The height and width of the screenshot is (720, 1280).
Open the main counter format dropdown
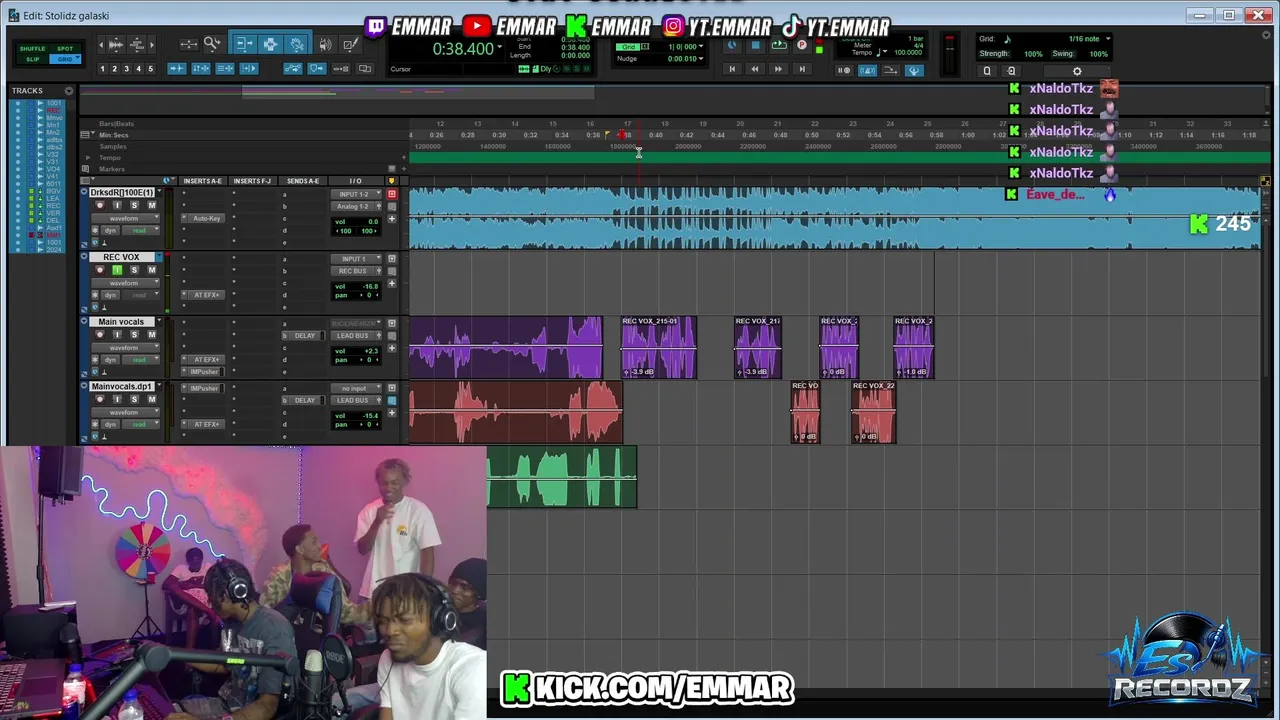[x=500, y=47]
